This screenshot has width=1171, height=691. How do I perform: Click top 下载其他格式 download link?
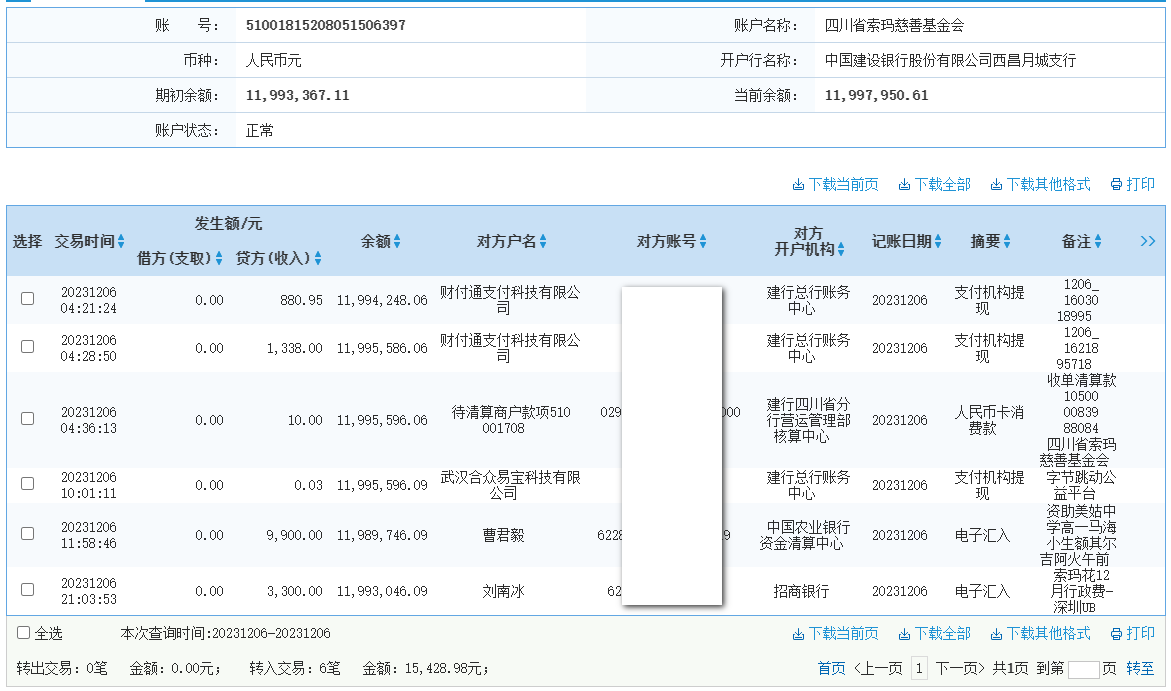click(x=1040, y=185)
